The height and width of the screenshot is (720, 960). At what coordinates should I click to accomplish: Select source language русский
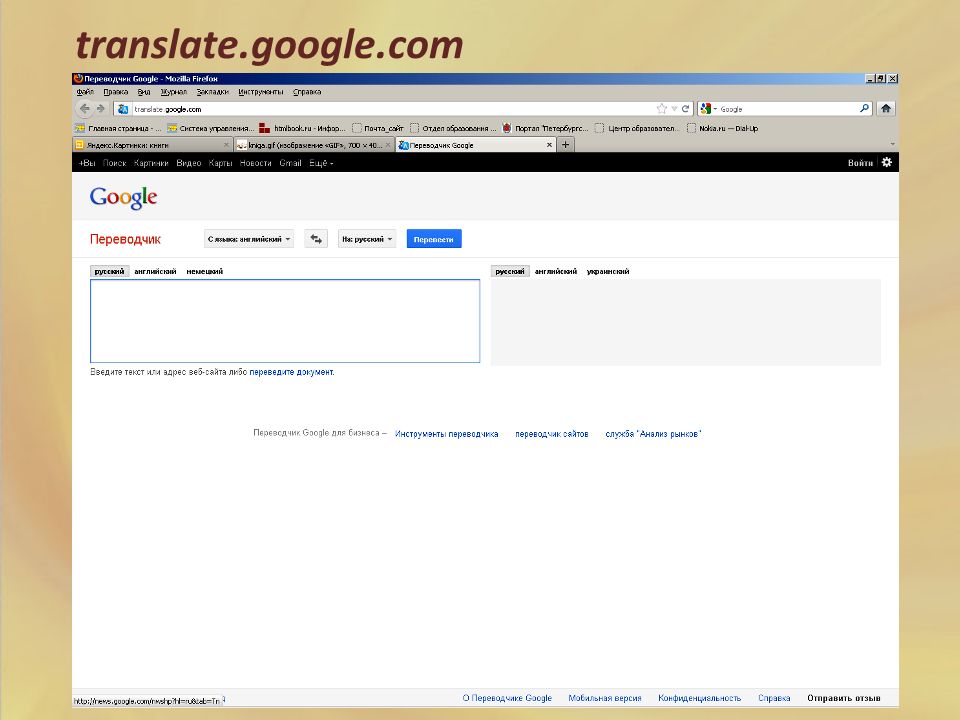(110, 271)
